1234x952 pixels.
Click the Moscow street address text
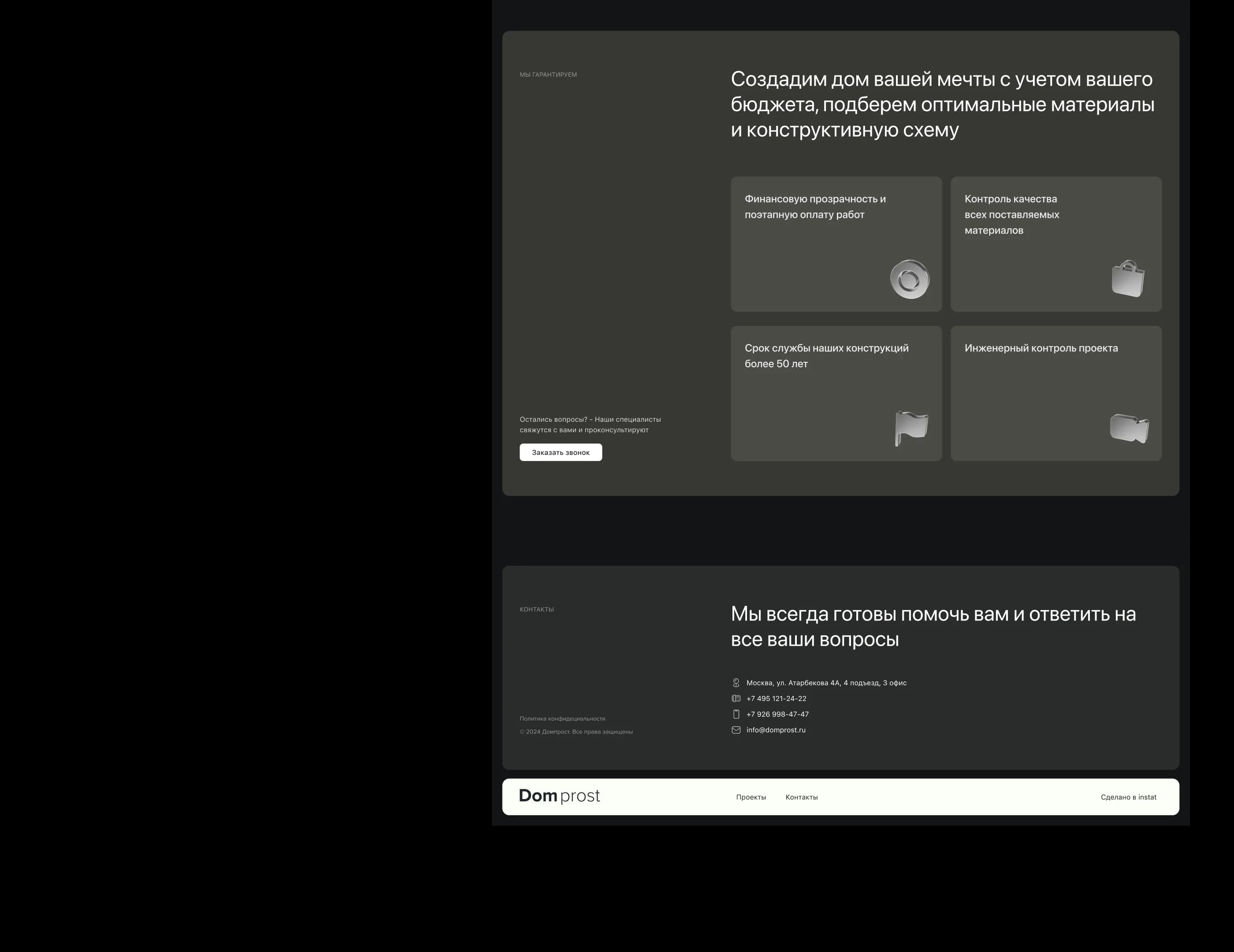[x=826, y=683]
